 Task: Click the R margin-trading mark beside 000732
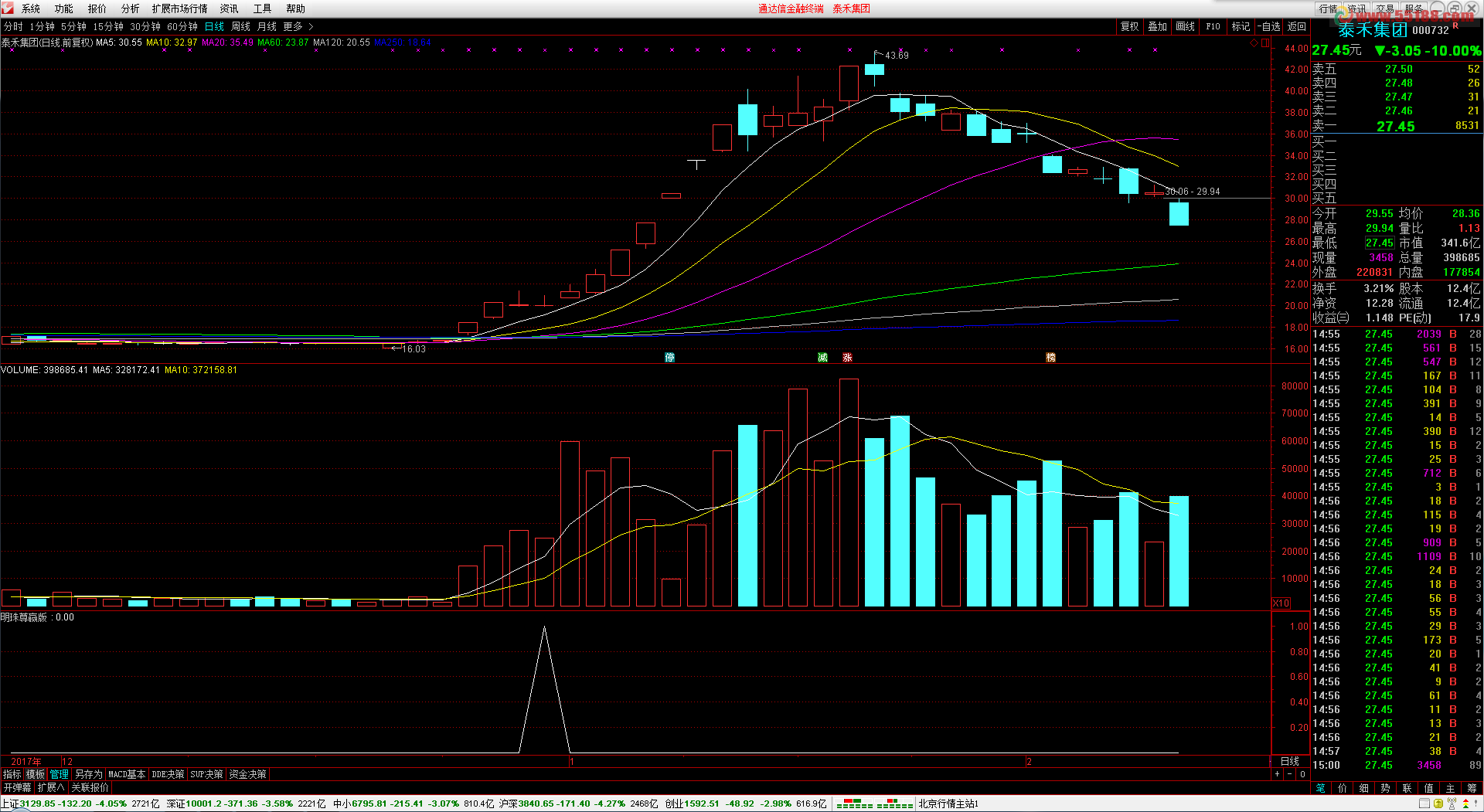(1456, 25)
